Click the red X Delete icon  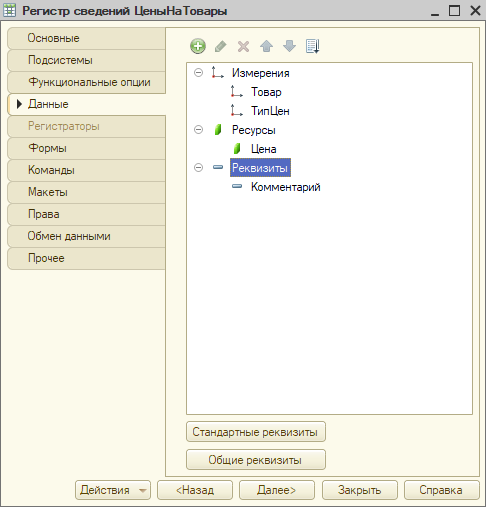tap(243, 46)
